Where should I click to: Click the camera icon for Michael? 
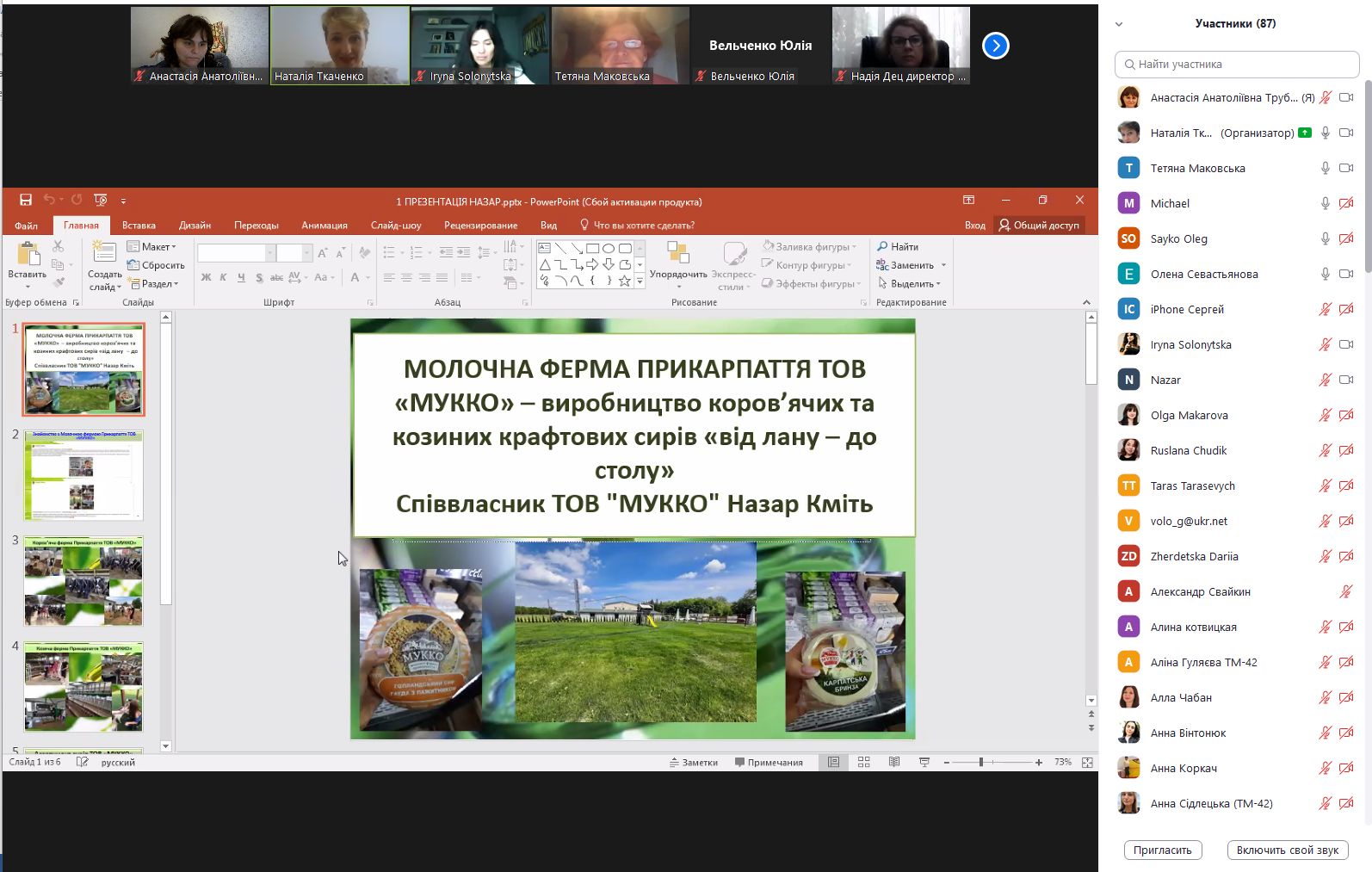pos(1346,203)
